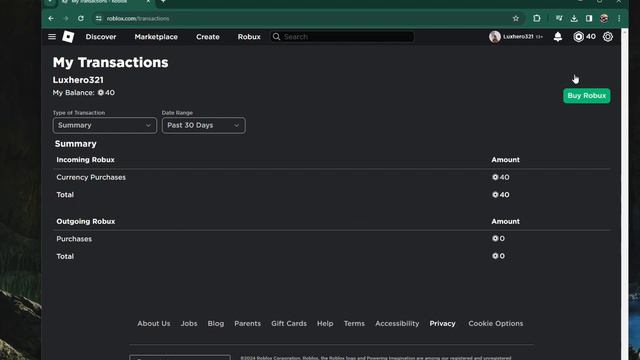
Task: Reload the browser page
Action: 81,18
